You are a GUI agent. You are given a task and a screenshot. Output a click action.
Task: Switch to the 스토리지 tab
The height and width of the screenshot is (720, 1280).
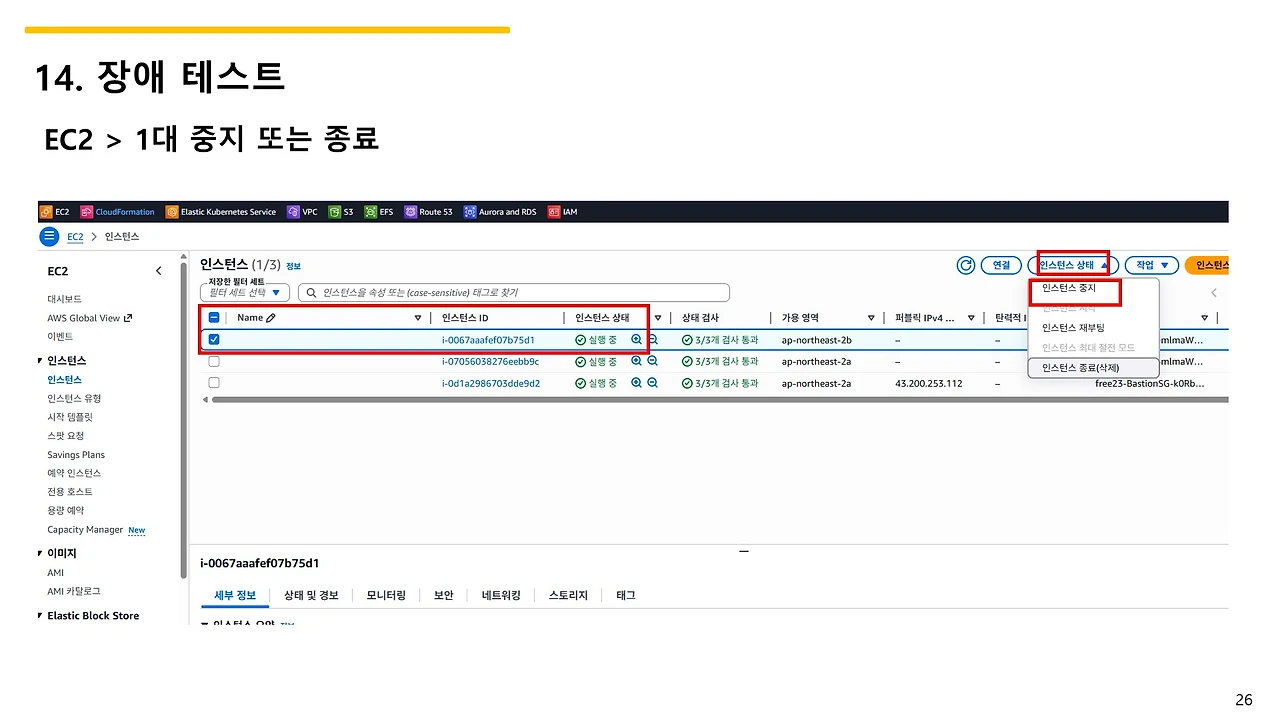point(568,595)
